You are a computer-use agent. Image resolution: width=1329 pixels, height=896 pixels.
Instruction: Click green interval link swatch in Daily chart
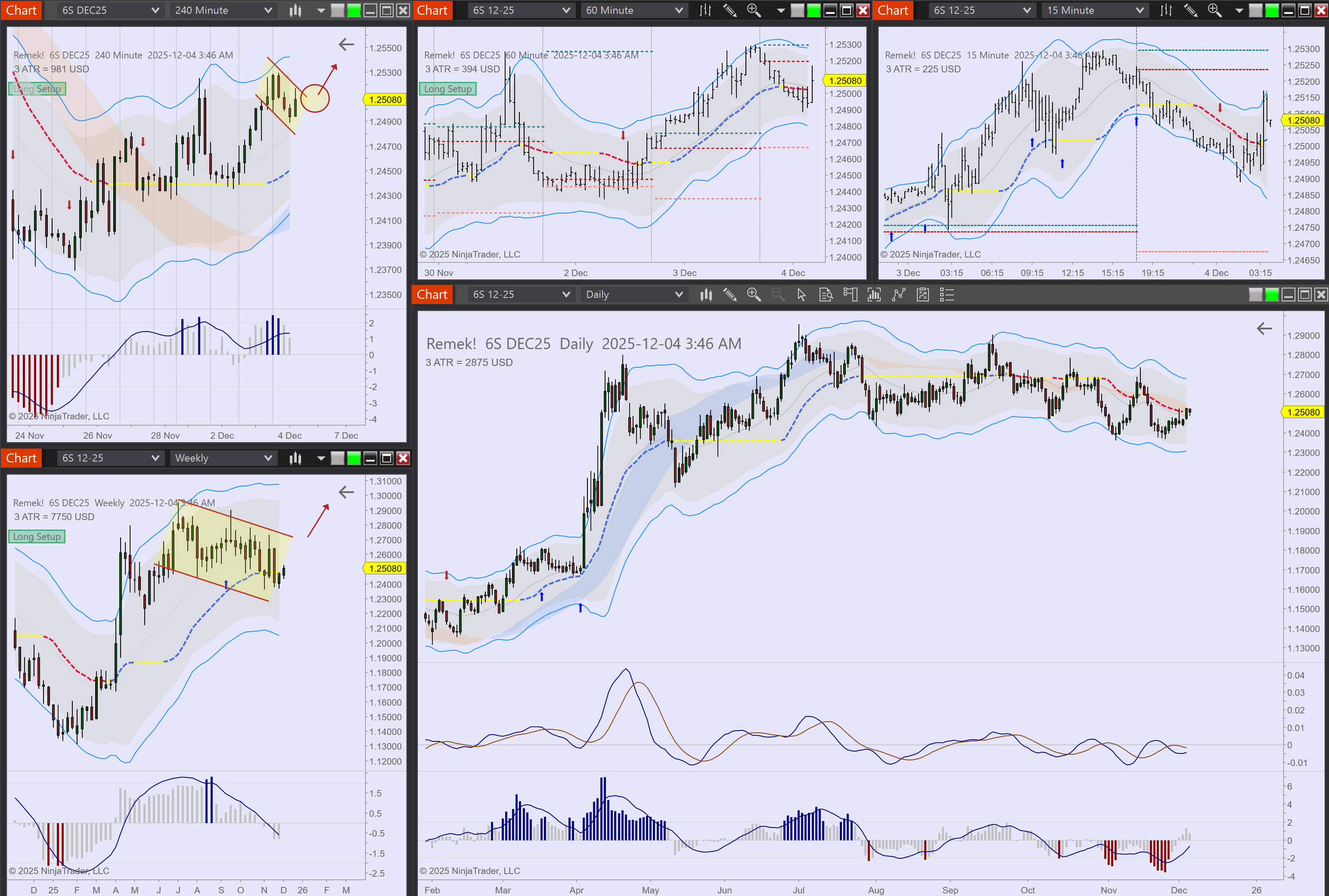(x=1272, y=294)
